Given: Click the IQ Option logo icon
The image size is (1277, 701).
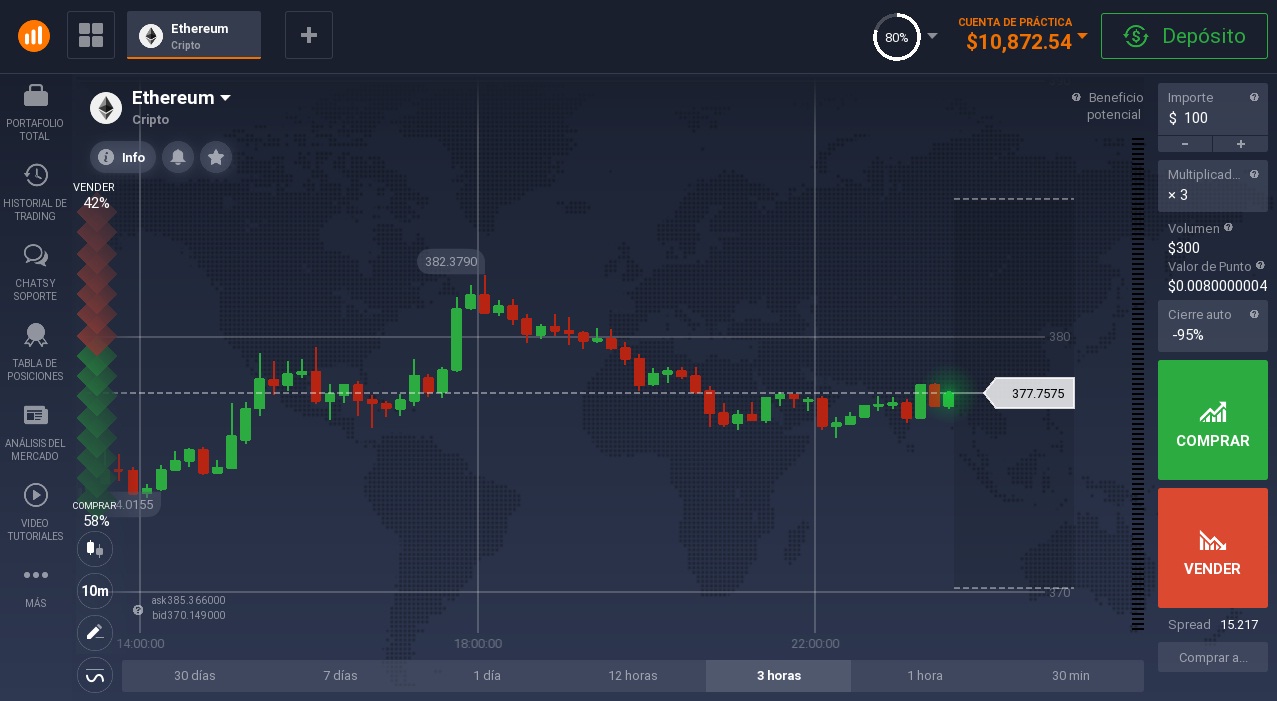Looking at the screenshot, I should (34, 36).
